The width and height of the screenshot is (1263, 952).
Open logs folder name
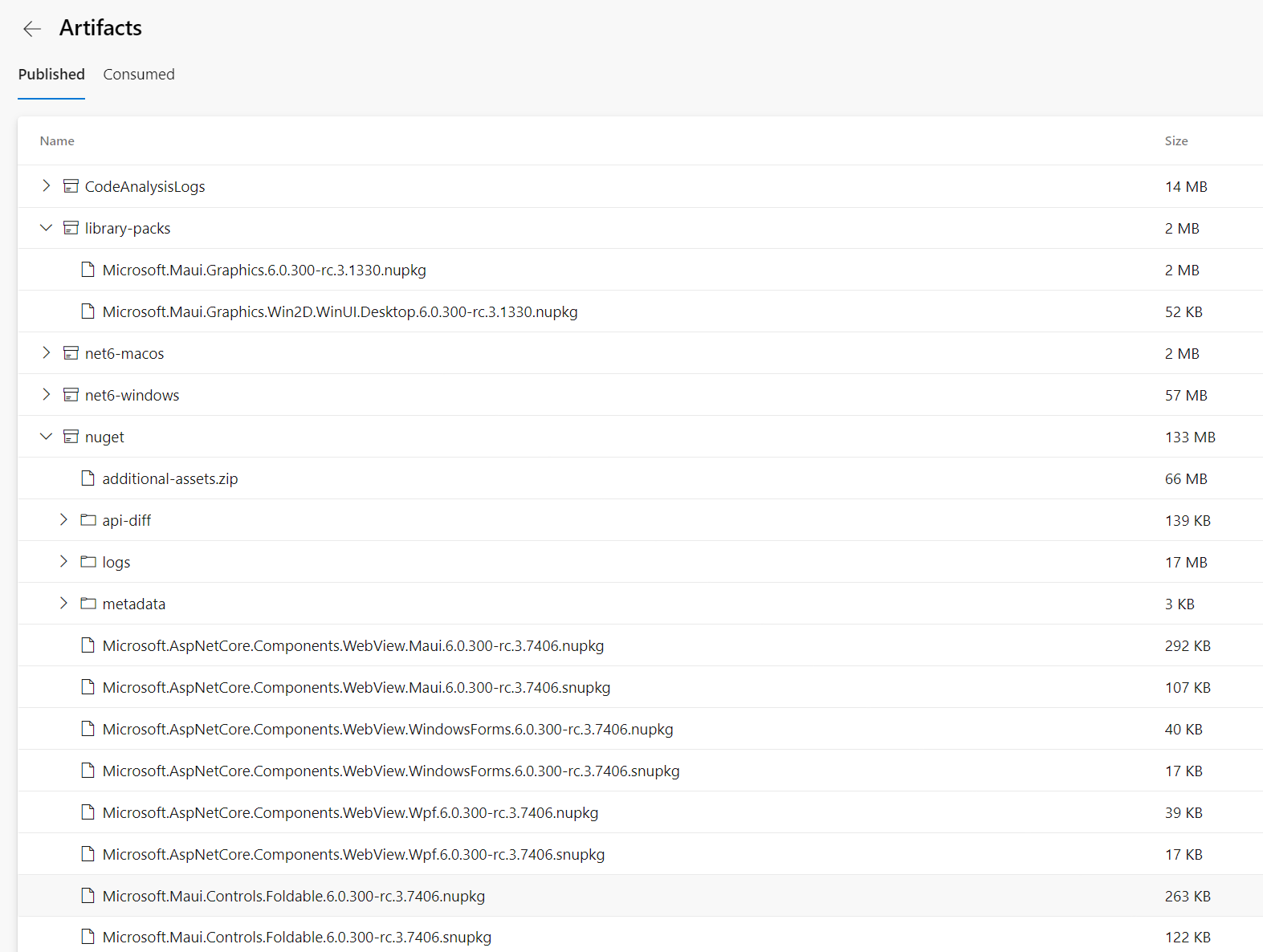(x=116, y=562)
